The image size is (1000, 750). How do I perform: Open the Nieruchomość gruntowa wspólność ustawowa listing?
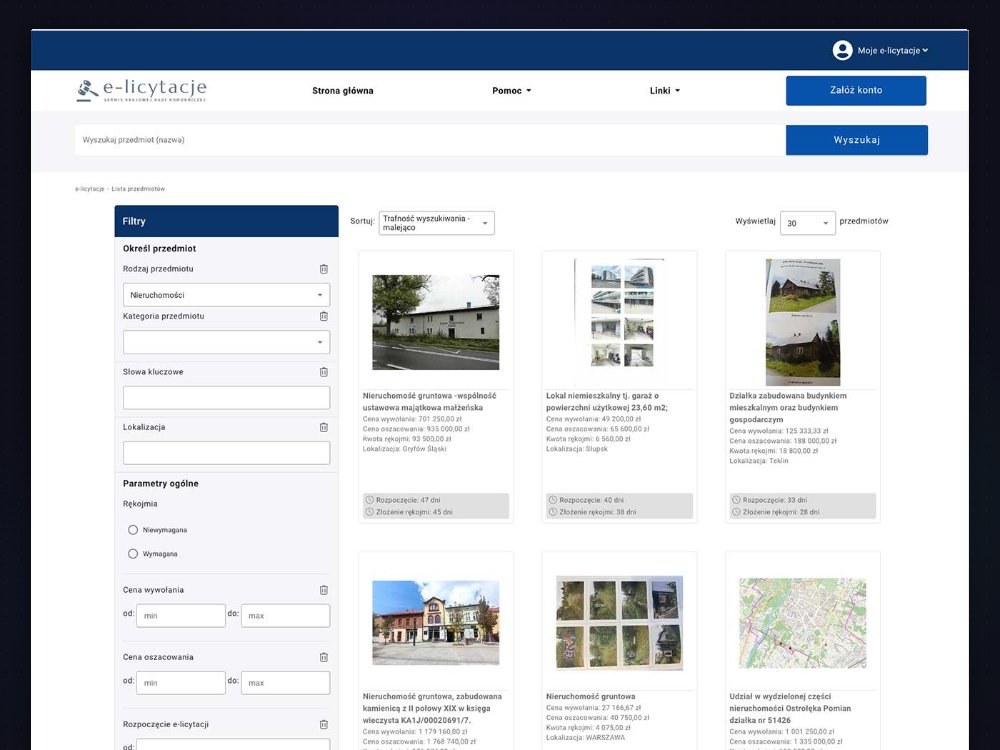click(429, 402)
